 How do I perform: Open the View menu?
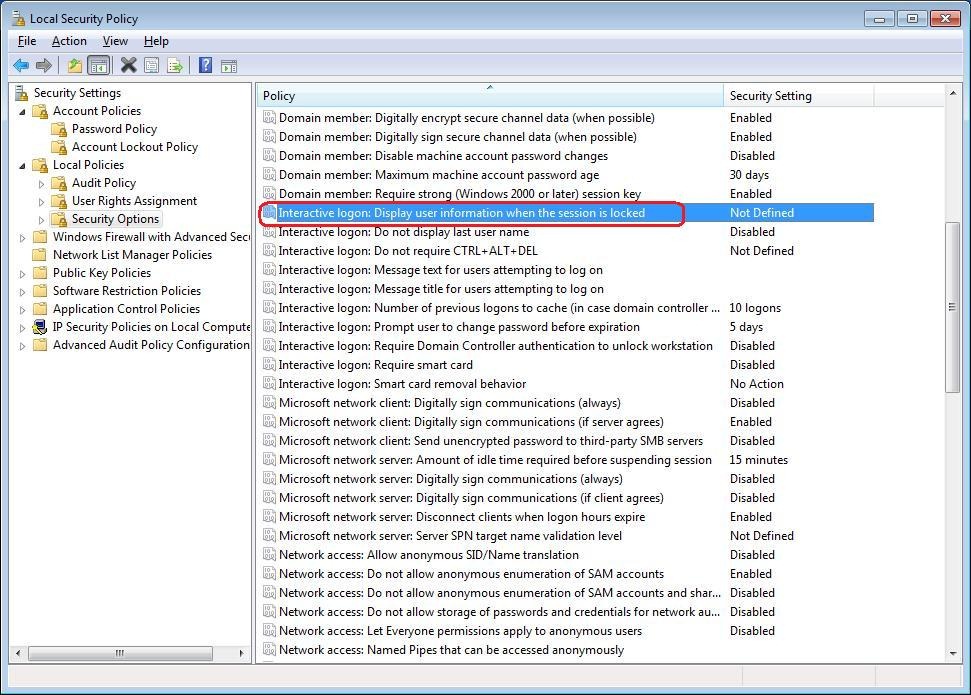click(x=115, y=41)
